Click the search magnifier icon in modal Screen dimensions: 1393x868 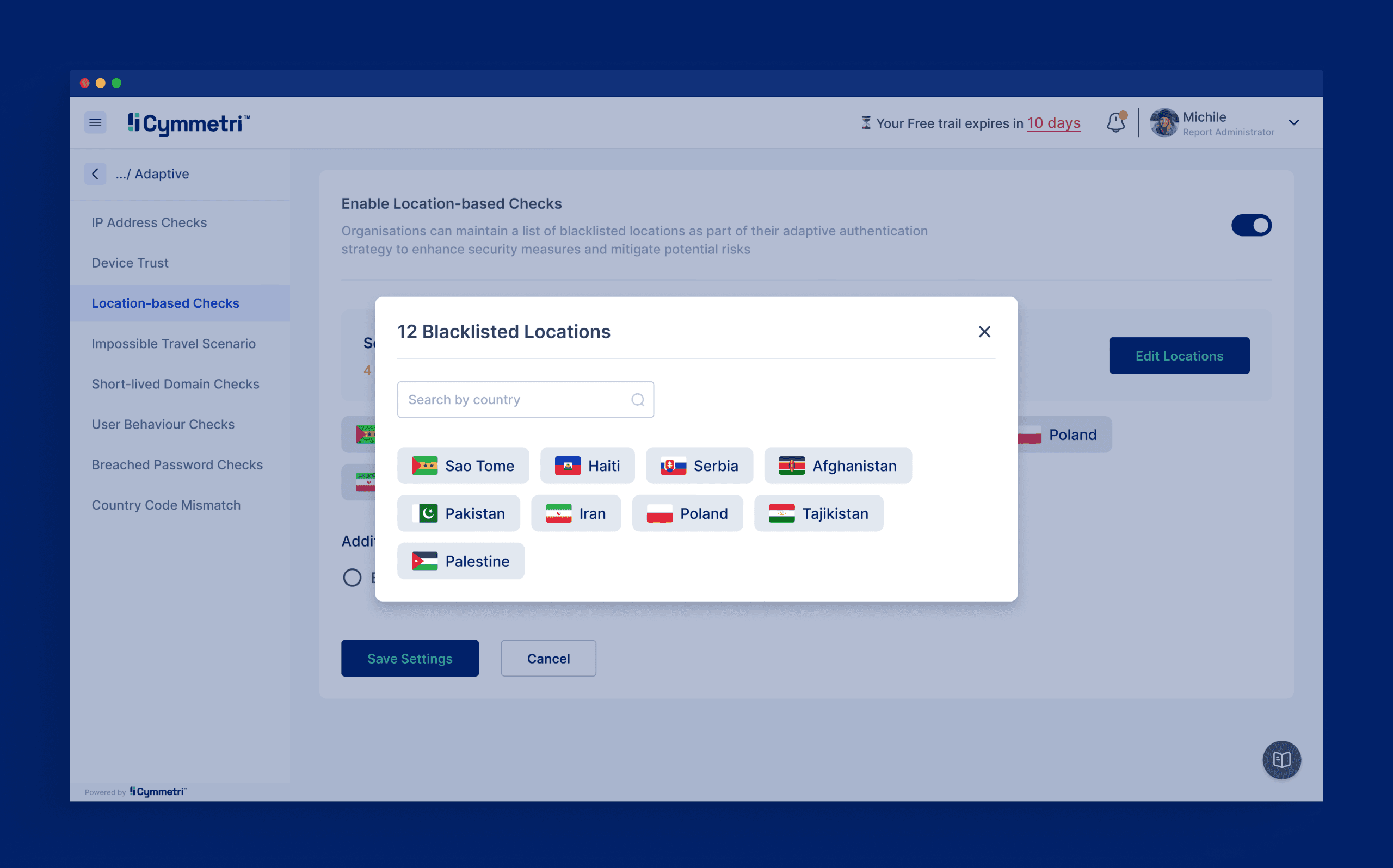pyautogui.click(x=637, y=400)
